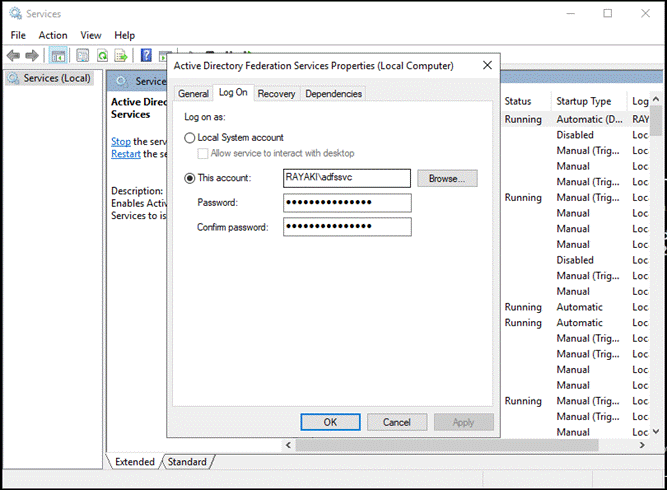Click the Log column header
667x490 pixels.
(639, 102)
